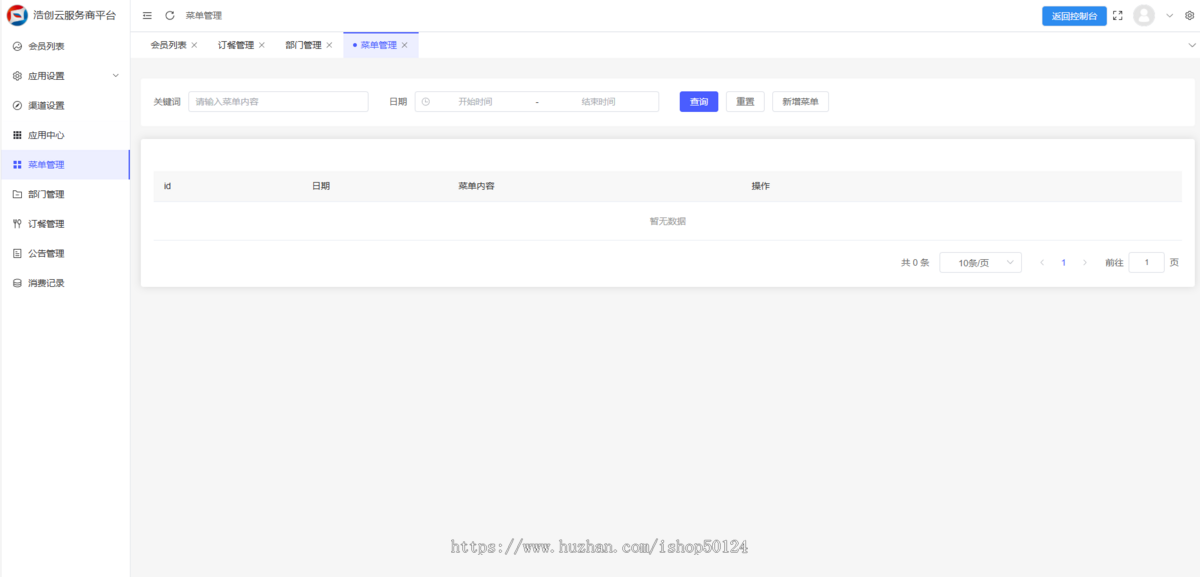Click the 重置 button

745,102
